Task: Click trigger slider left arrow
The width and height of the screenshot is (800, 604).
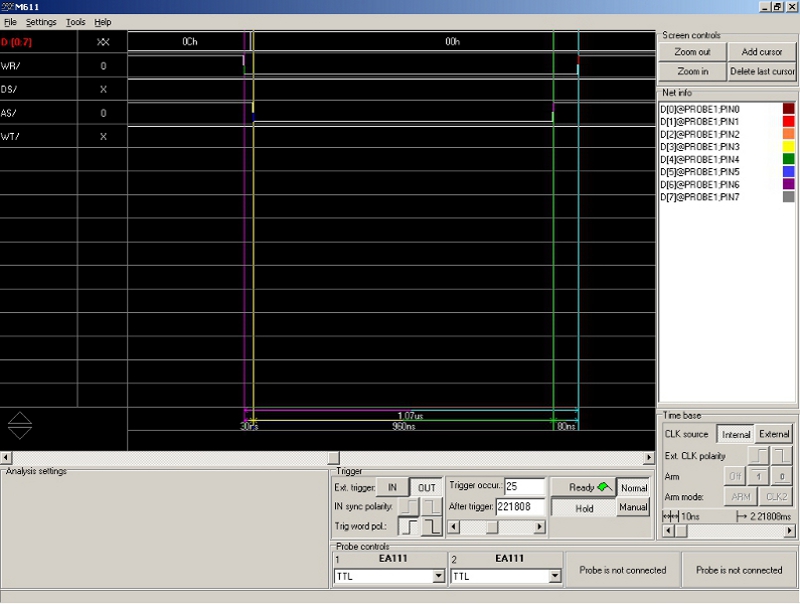Action: coord(453,526)
